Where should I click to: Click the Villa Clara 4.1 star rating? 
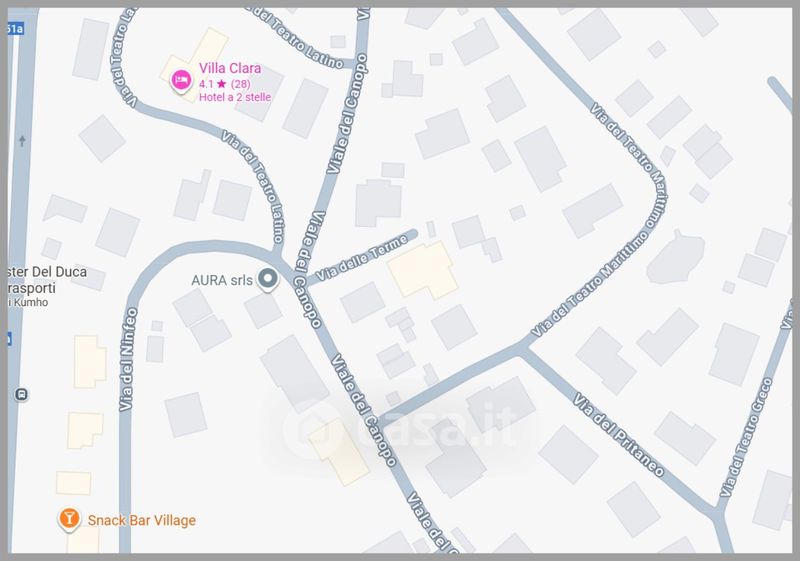(x=224, y=84)
